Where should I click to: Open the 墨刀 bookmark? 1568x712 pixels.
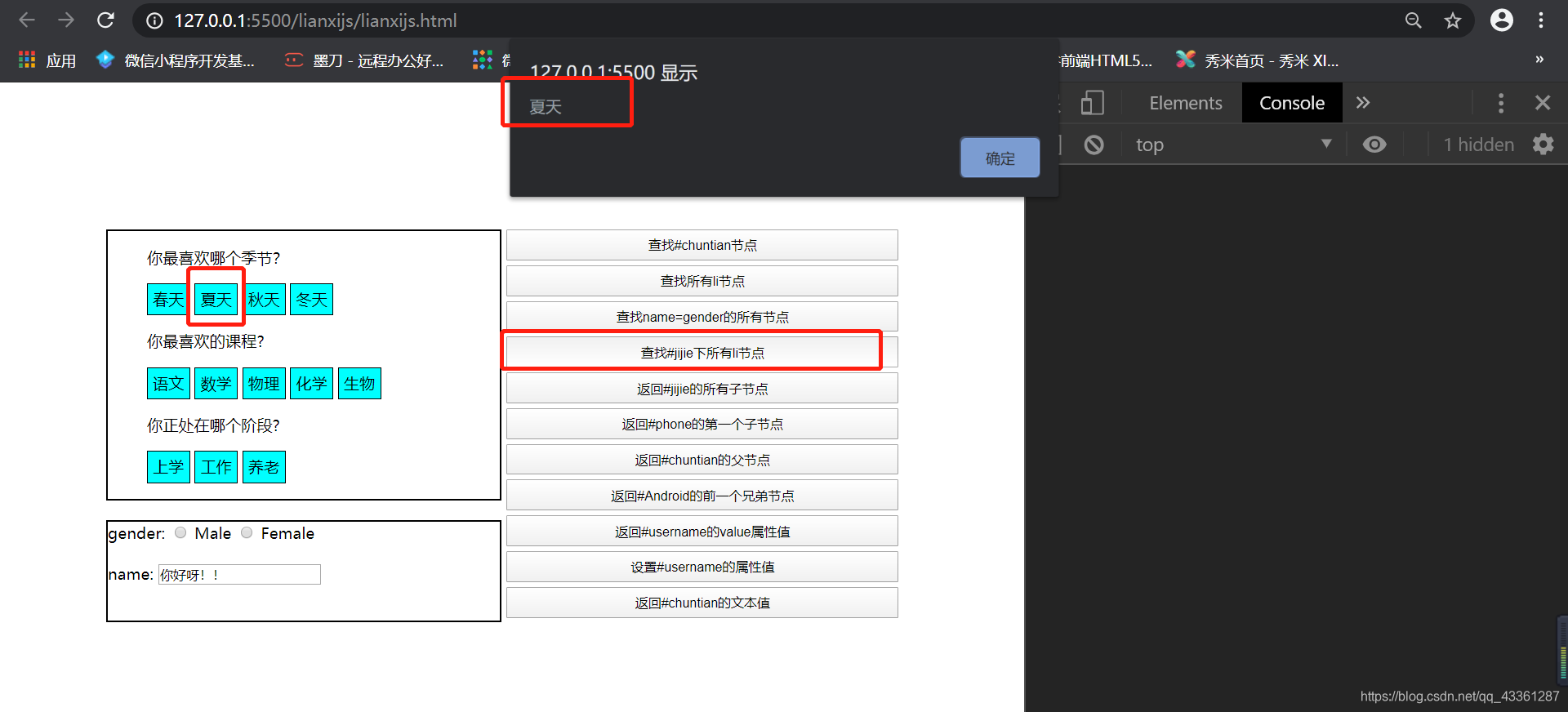[364, 60]
